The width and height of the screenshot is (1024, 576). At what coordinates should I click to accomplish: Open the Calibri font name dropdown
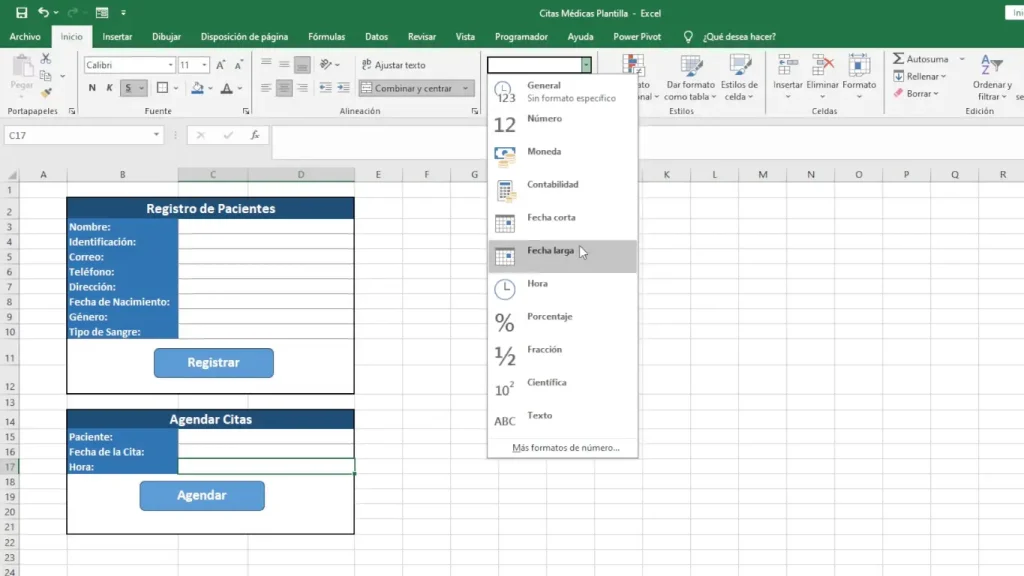click(170, 65)
